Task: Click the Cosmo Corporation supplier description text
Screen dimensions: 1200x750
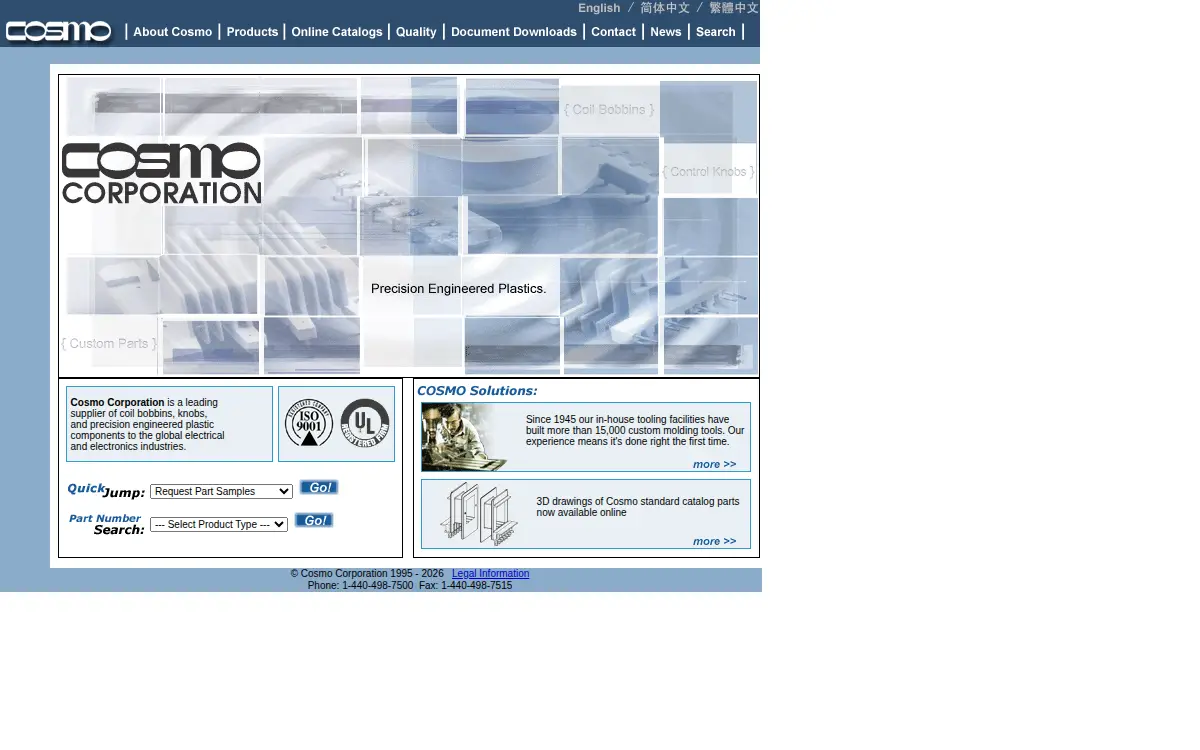Action: click(148, 425)
